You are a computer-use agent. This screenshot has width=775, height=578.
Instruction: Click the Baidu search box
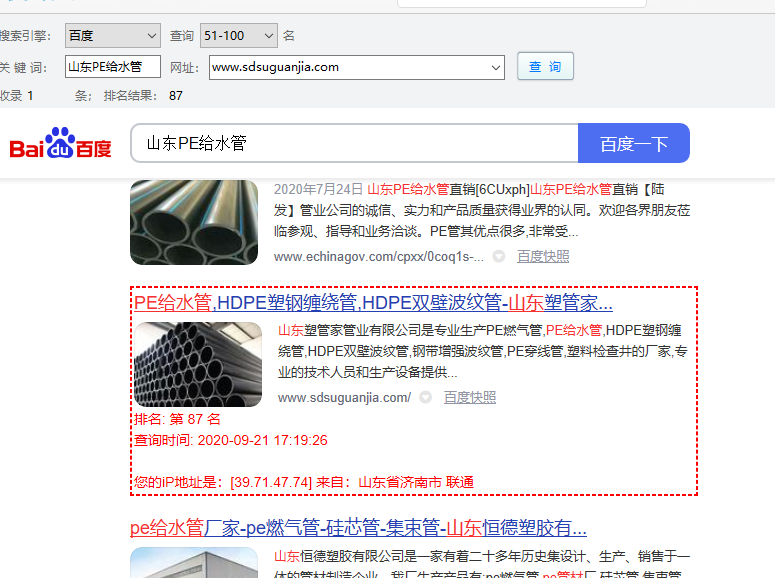(354, 143)
